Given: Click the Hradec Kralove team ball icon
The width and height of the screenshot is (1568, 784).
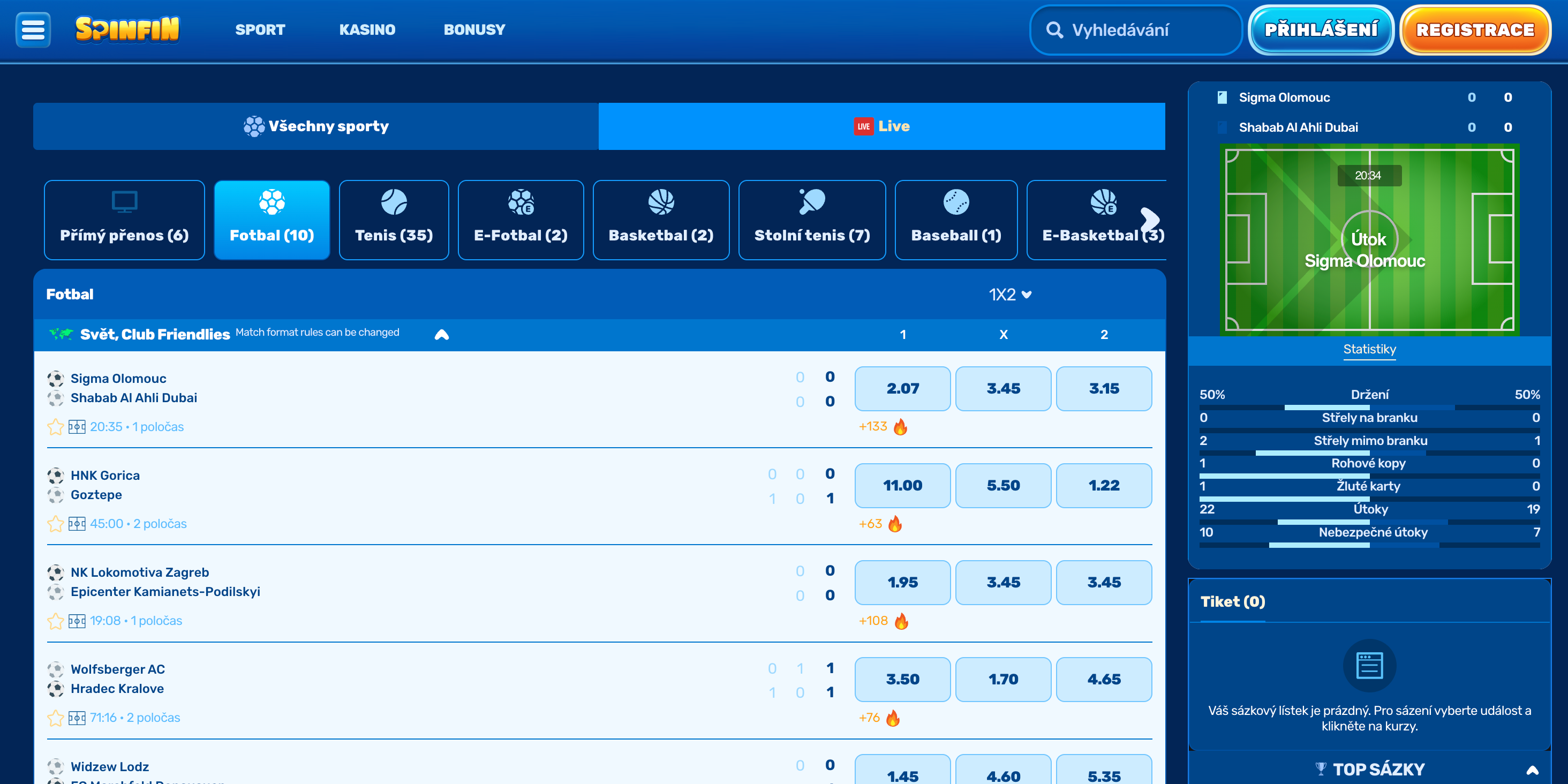Looking at the screenshot, I should point(55,689).
